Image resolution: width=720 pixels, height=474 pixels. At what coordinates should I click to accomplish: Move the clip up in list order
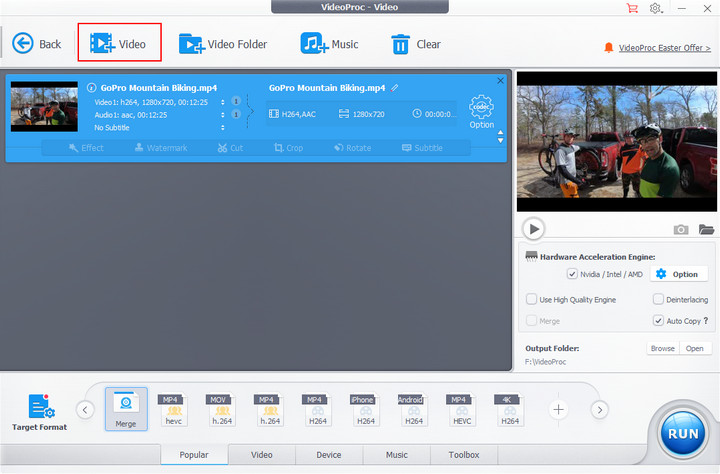point(500,132)
